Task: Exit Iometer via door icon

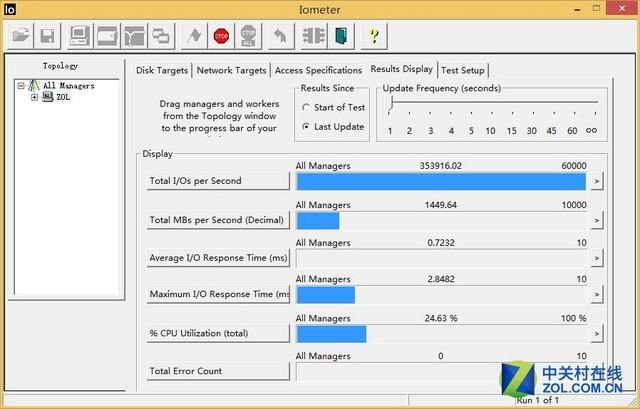Action: coord(341,36)
